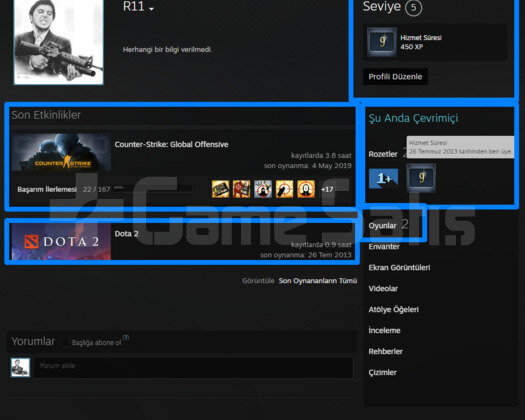Screen dimensions: 525x420
Task: Click the 'Şu Anda Çevrimiçi' status text
Action: [x=413, y=118]
